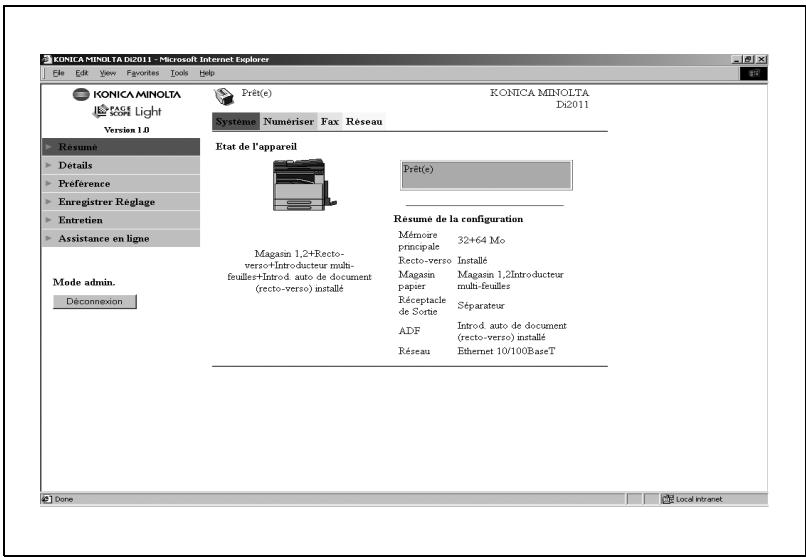Switch to the Numériser tab

pos(288,122)
